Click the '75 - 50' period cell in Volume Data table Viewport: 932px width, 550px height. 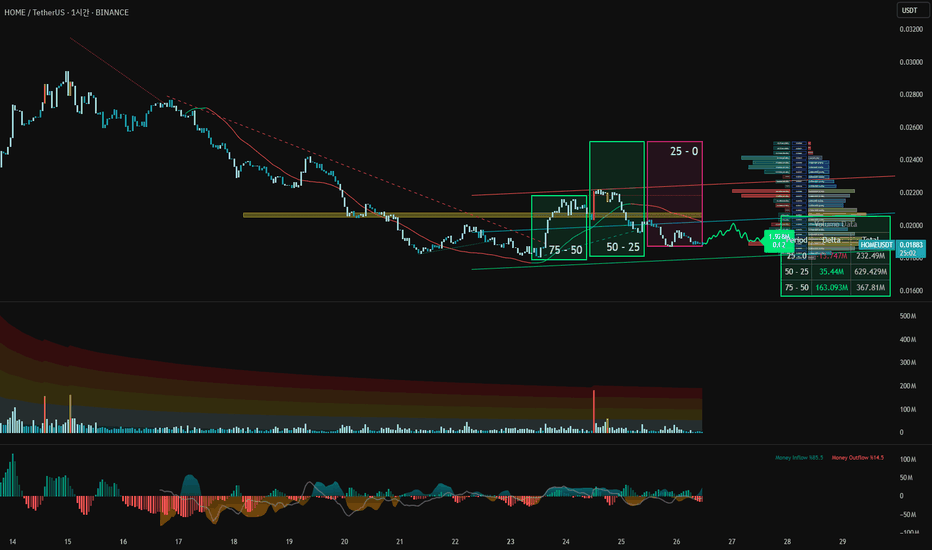796,287
